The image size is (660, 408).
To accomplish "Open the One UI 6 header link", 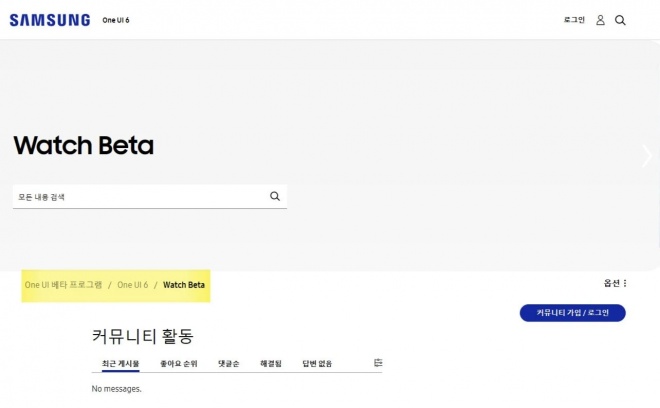I will click(x=116, y=20).
